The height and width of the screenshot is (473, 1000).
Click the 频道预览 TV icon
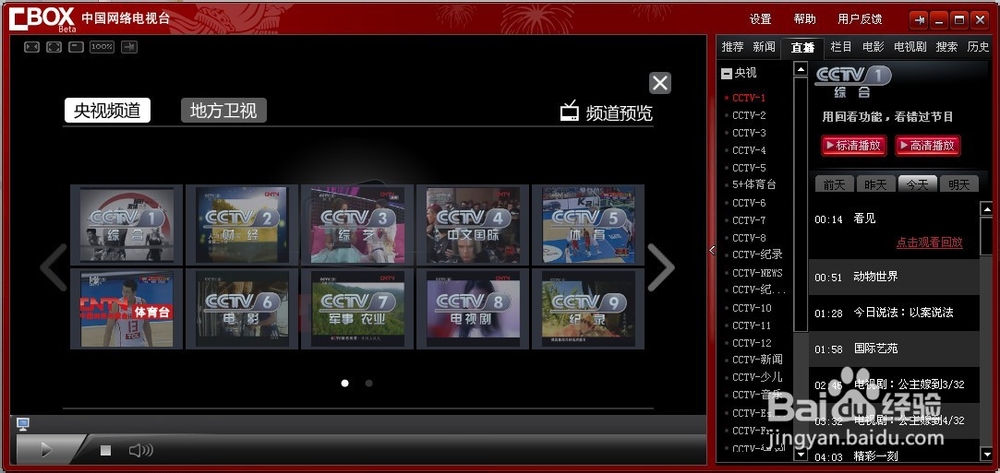click(569, 111)
